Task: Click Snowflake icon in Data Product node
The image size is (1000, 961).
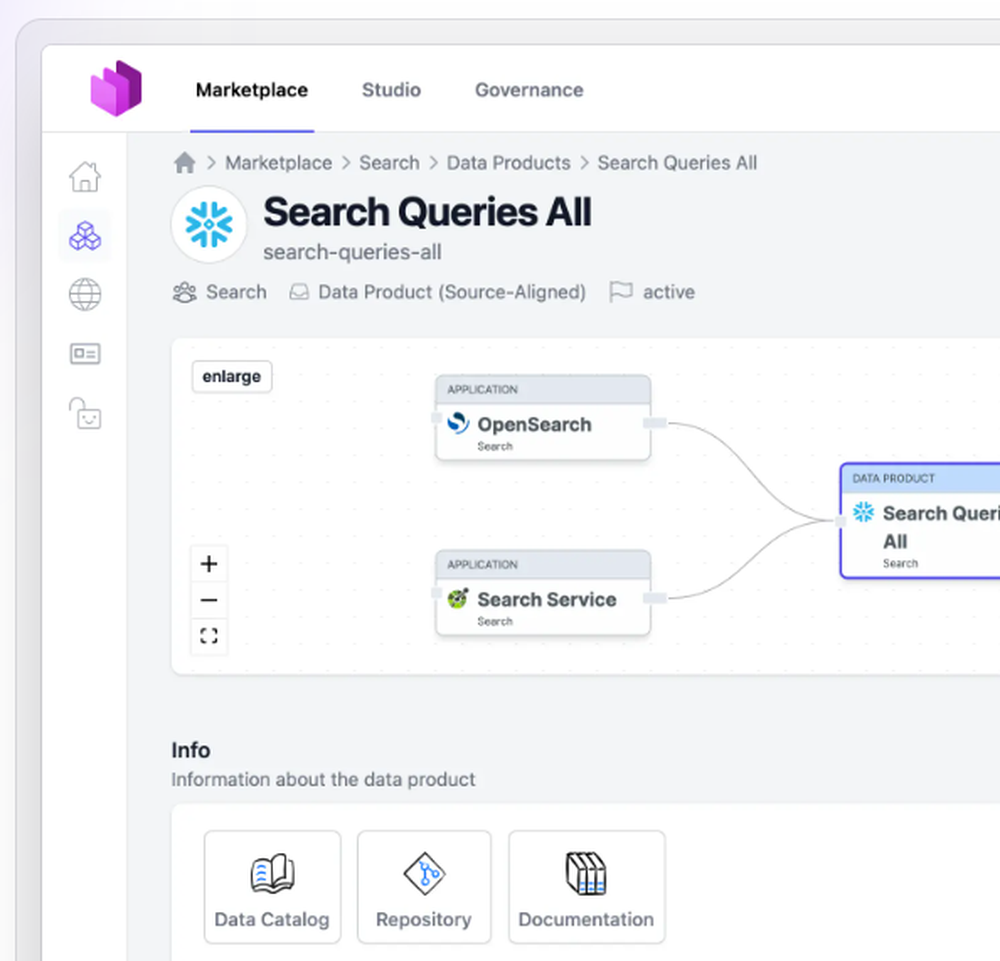Action: tap(864, 511)
